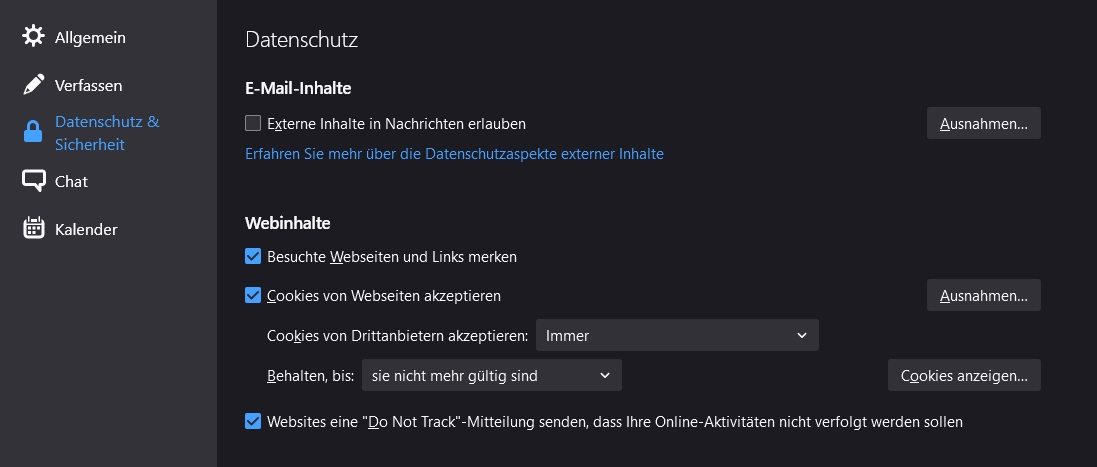1097x467 pixels.
Task: Open the third-party cookies 'Immer' dropdown
Action: (x=677, y=336)
